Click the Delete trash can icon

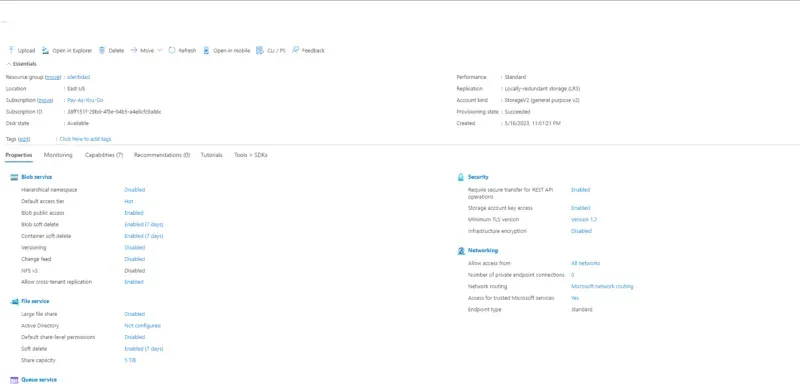(x=102, y=50)
